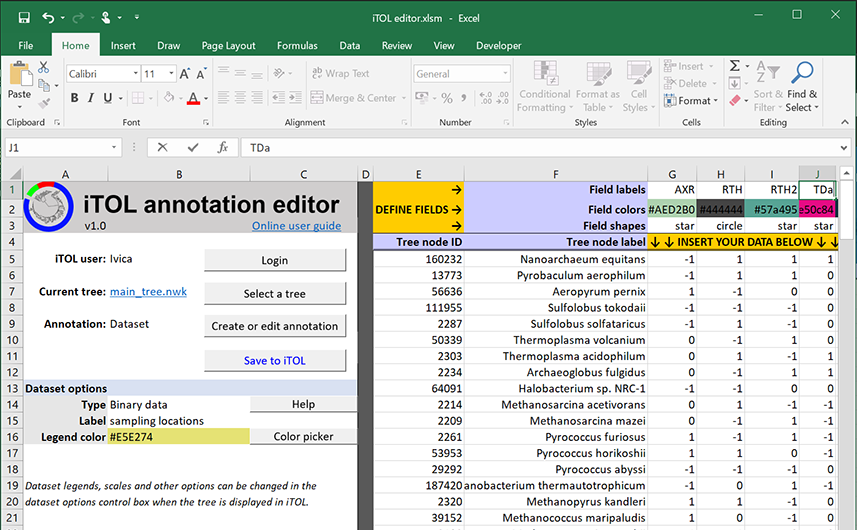Open Sort & Filter menu
Image resolution: width=857 pixels, height=530 pixels.
(x=768, y=86)
